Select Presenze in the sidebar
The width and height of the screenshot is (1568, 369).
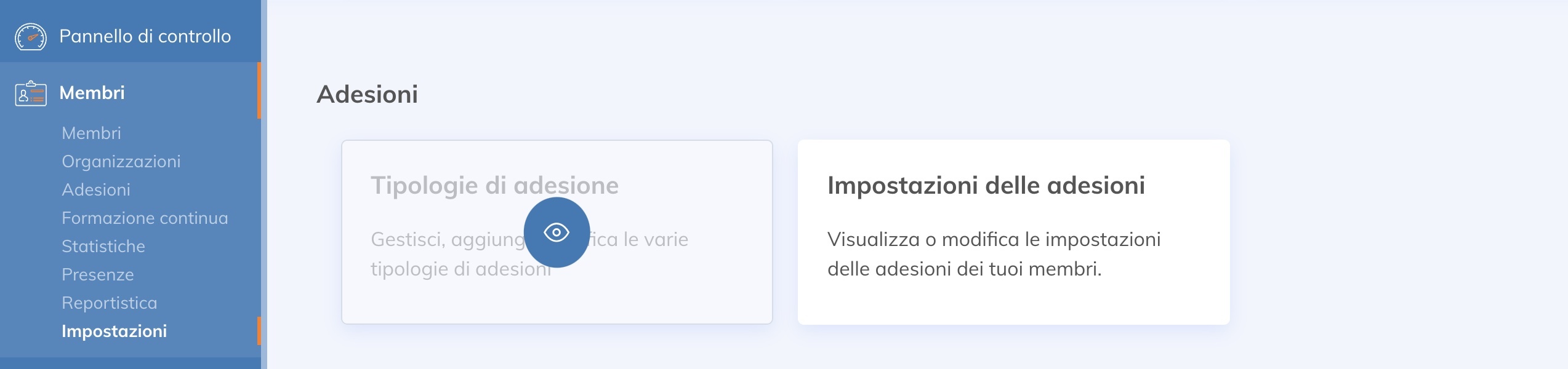click(x=97, y=274)
